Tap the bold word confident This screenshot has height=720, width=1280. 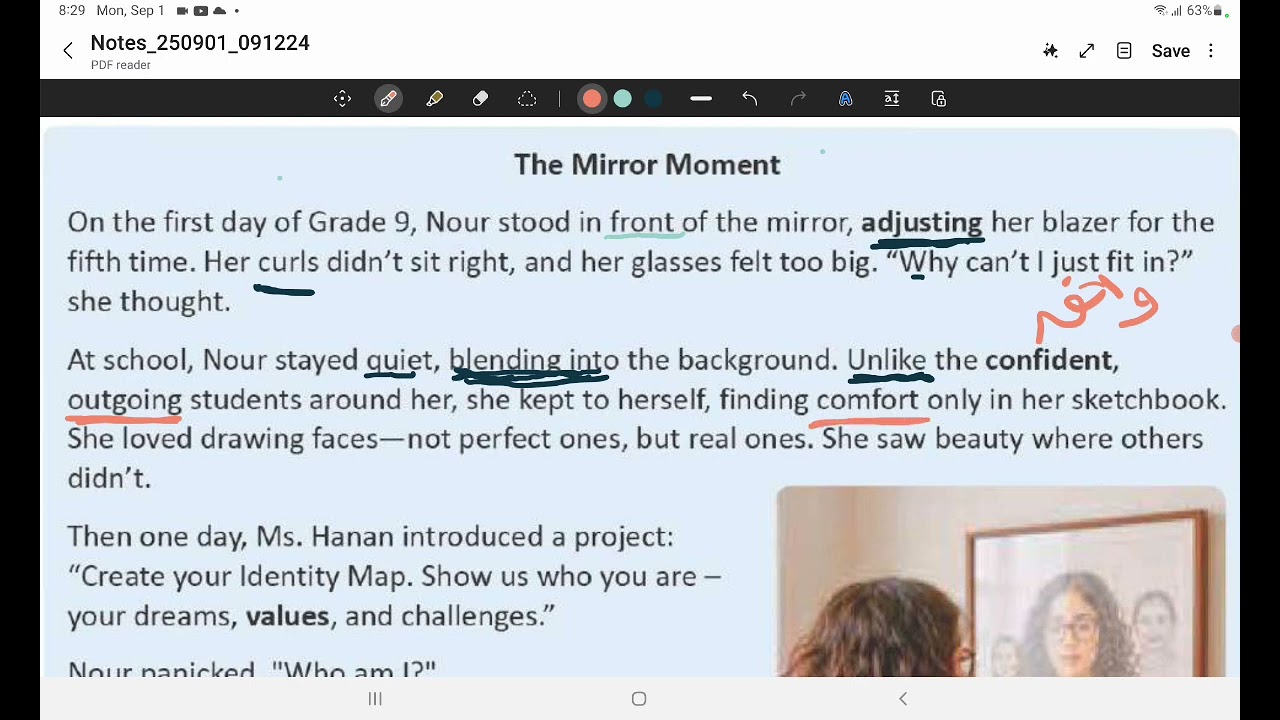click(x=1050, y=360)
